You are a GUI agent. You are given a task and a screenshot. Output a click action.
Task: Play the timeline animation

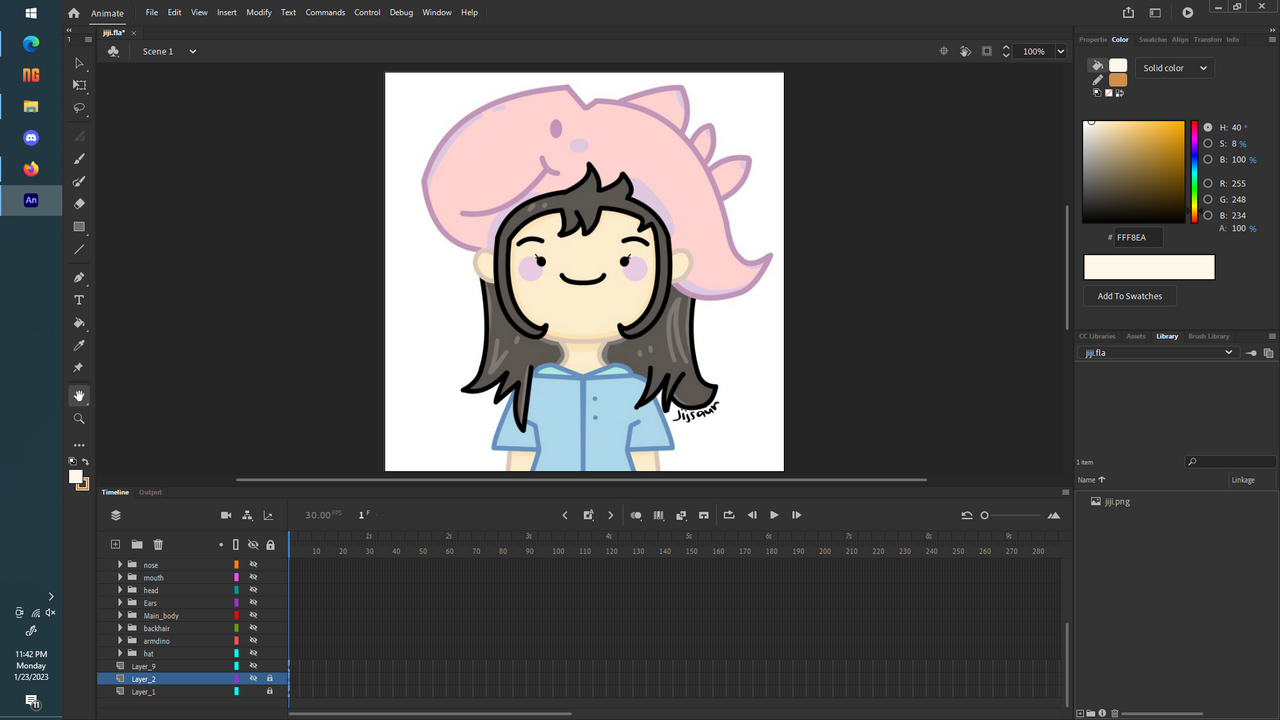pos(774,515)
